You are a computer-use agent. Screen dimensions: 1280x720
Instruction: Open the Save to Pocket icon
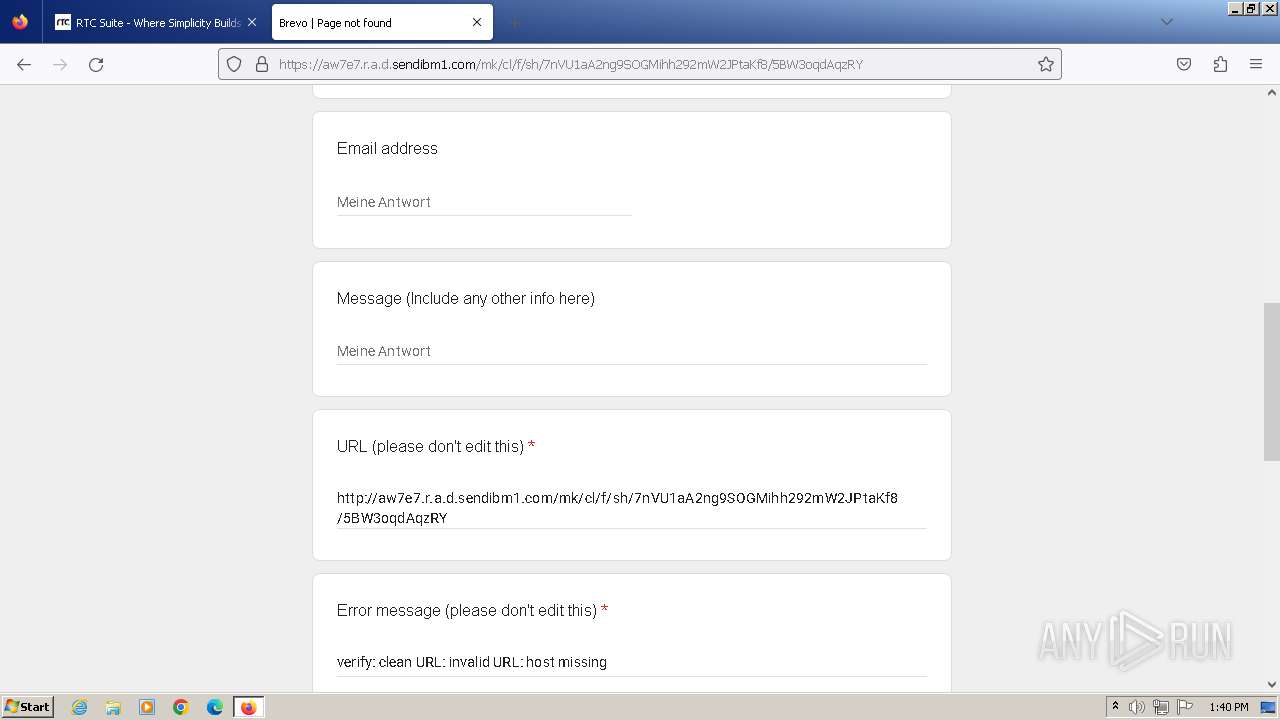coord(1184,64)
